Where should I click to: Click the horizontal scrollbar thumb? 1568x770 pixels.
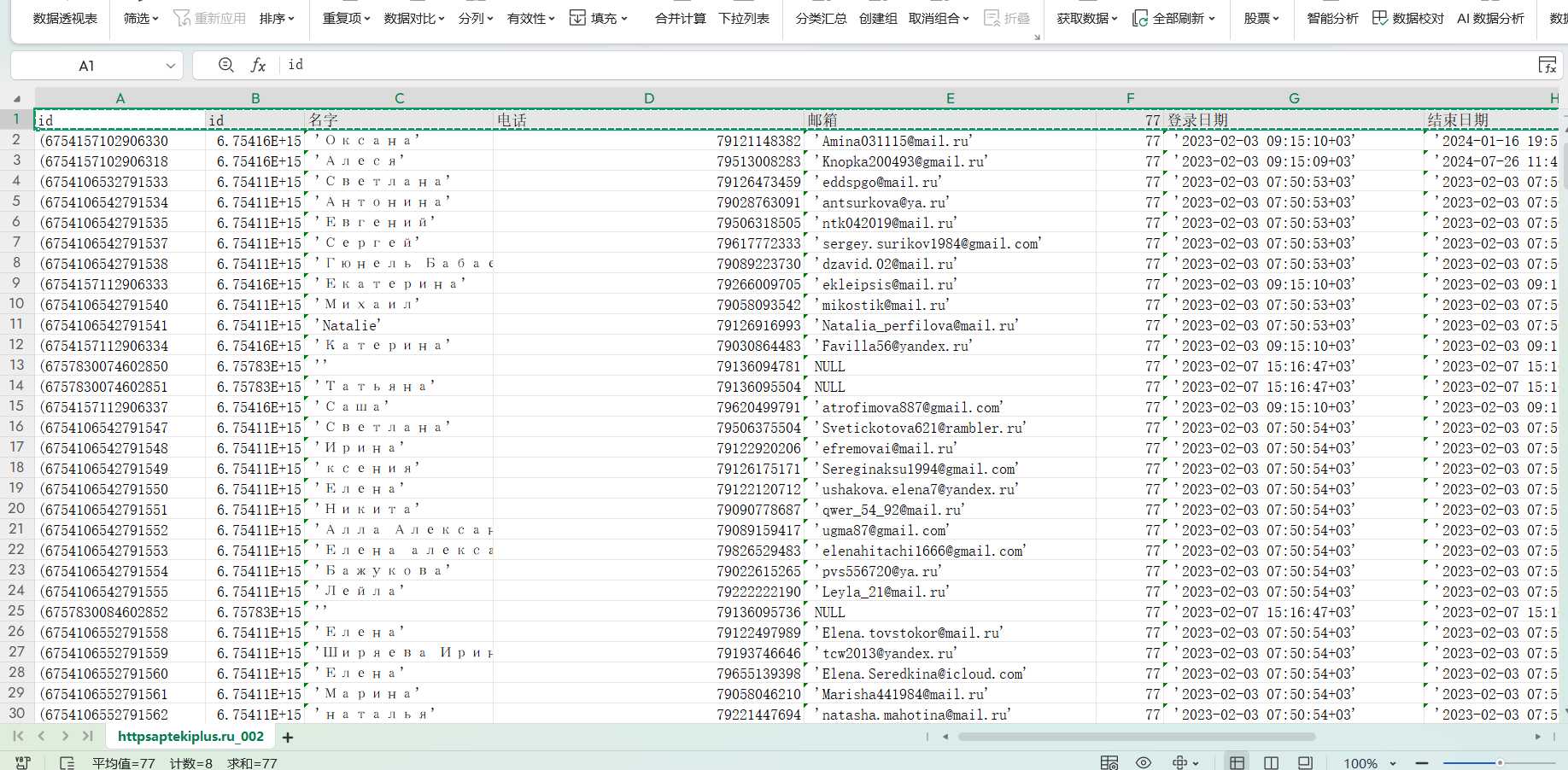[x=1137, y=736]
